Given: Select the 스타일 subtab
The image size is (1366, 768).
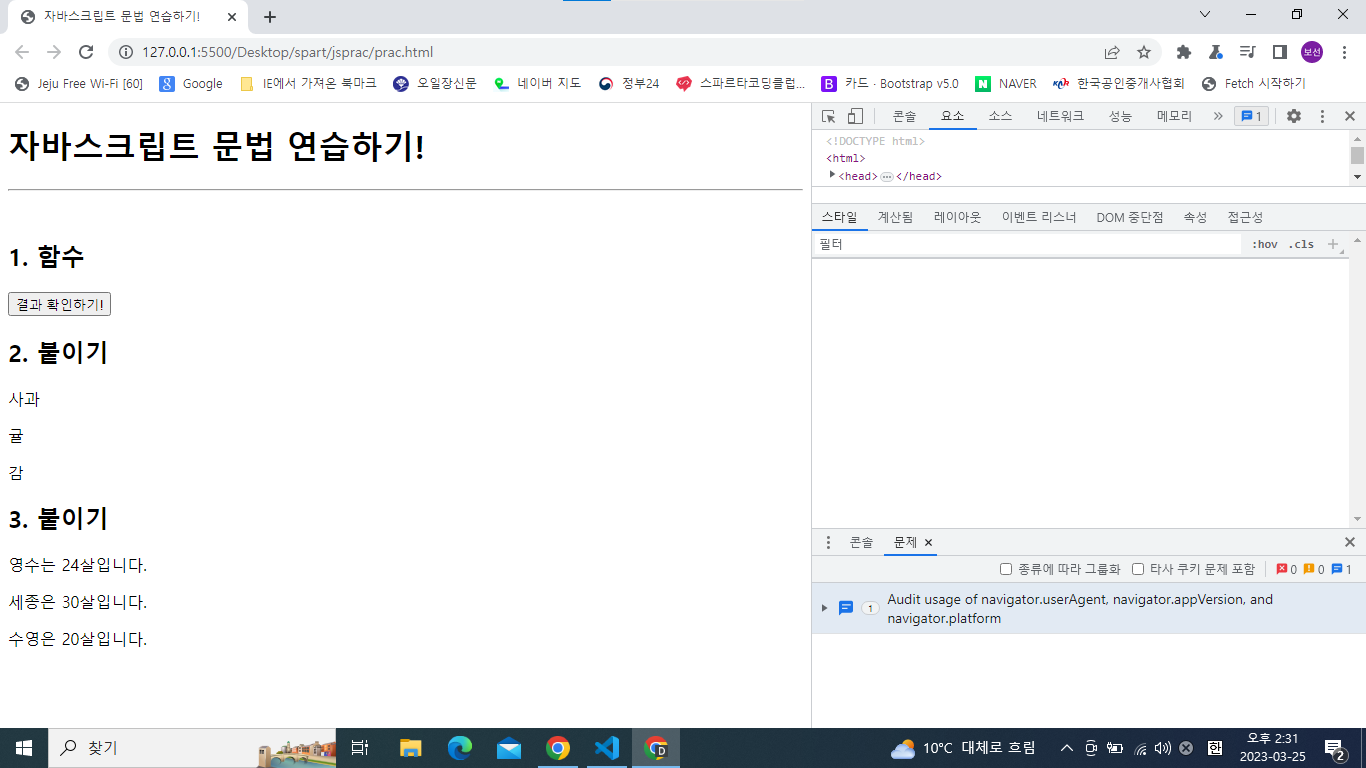Looking at the screenshot, I should click(x=840, y=217).
